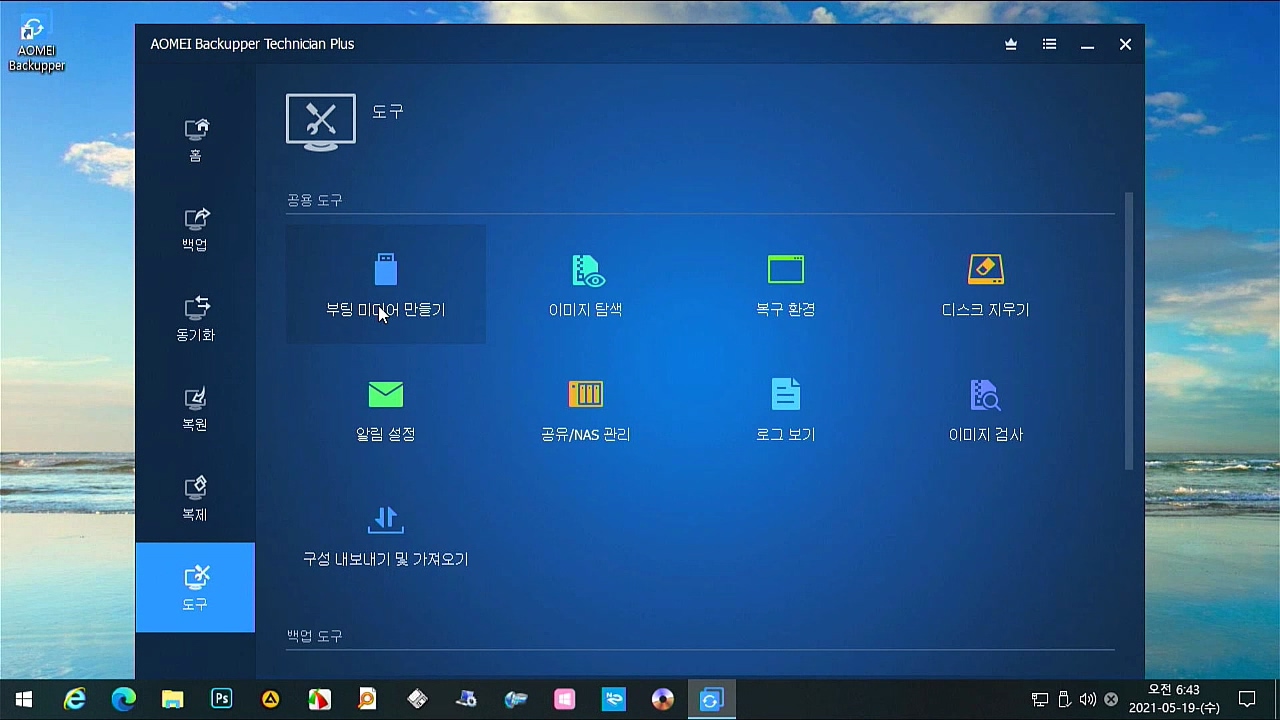Open the Windows Start menu
1280x720 pixels.
(24, 699)
